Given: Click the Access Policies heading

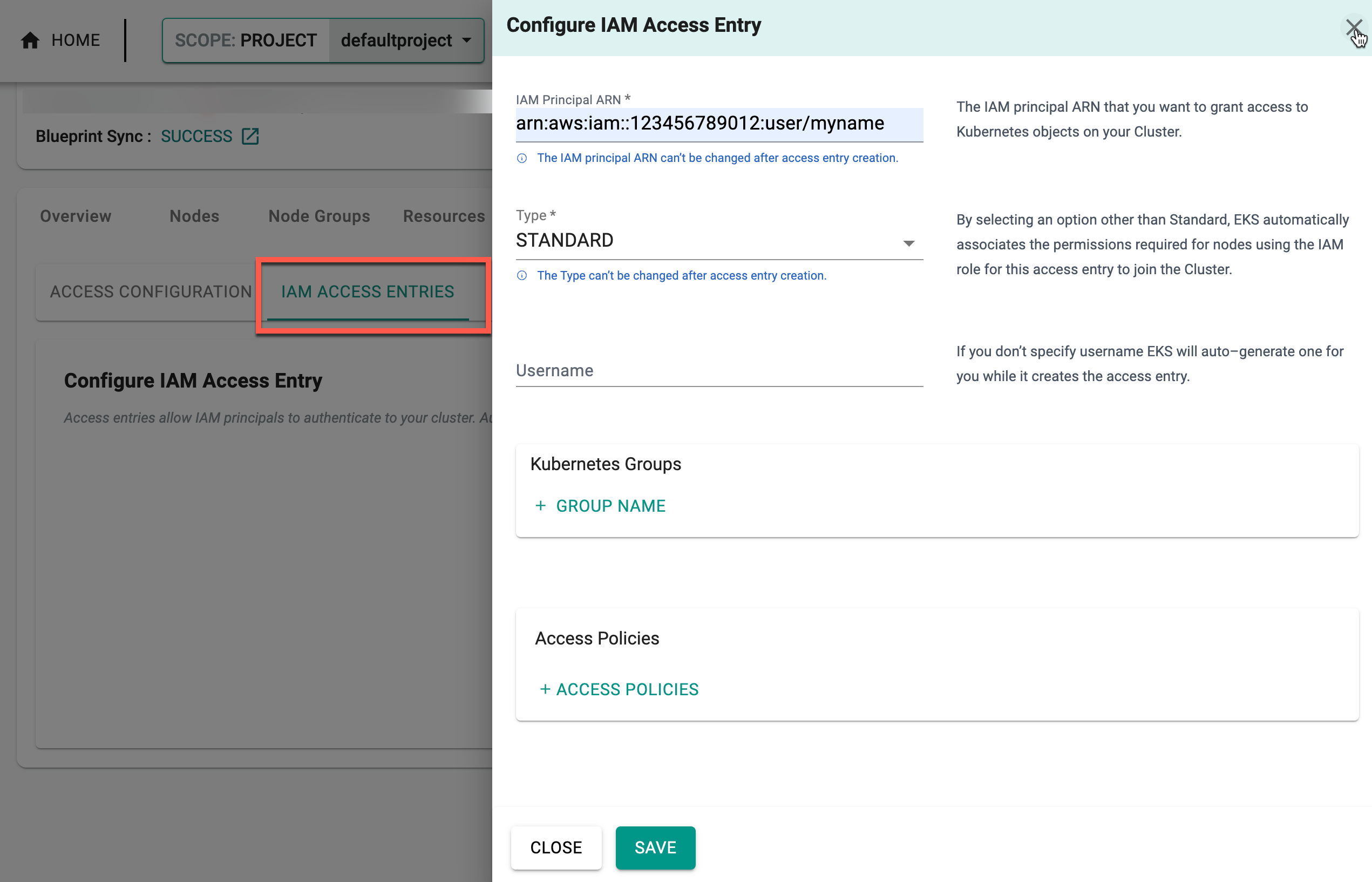Looking at the screenshot, I should [x=596, y=638].
